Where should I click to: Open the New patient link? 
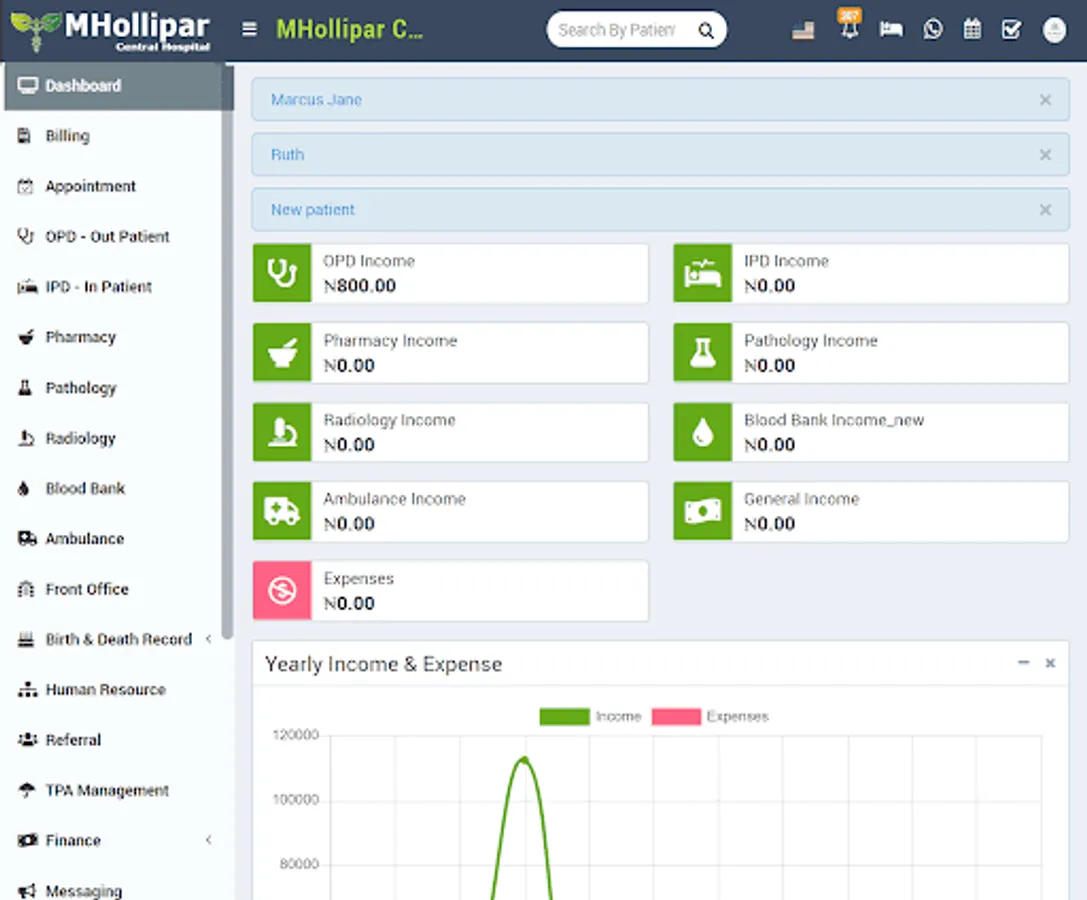pos(312,209)
